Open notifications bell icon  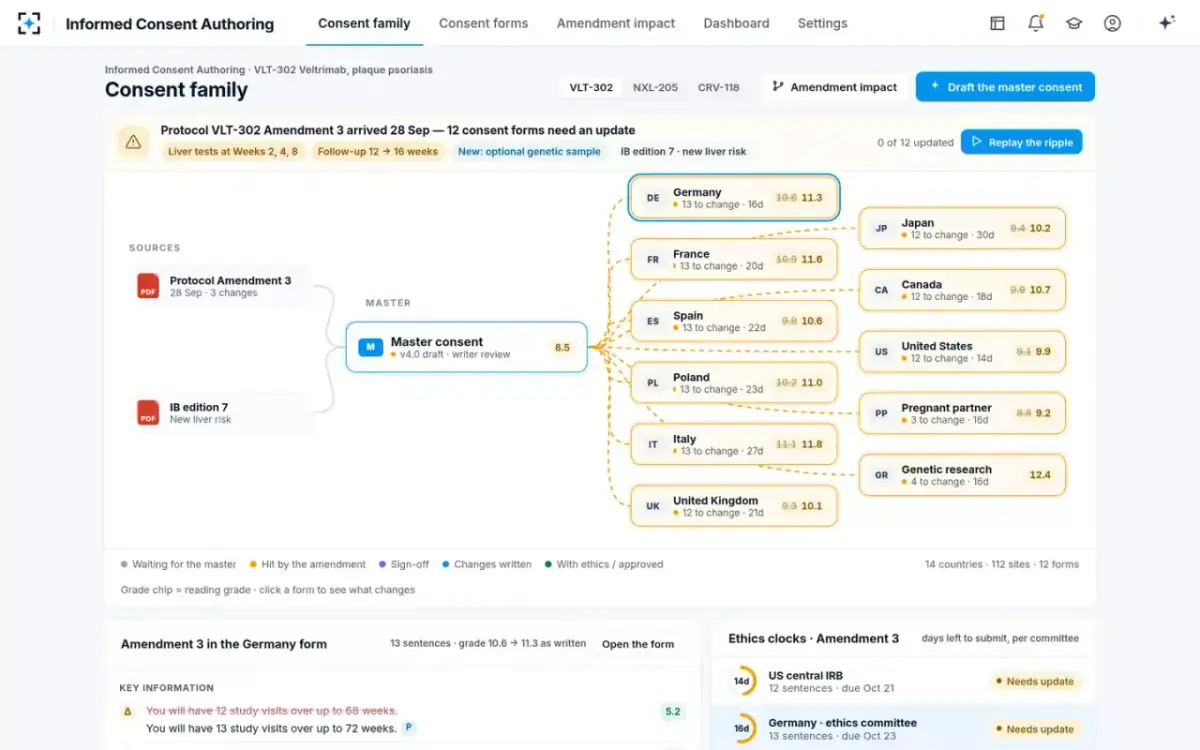tap(1036, 23)
